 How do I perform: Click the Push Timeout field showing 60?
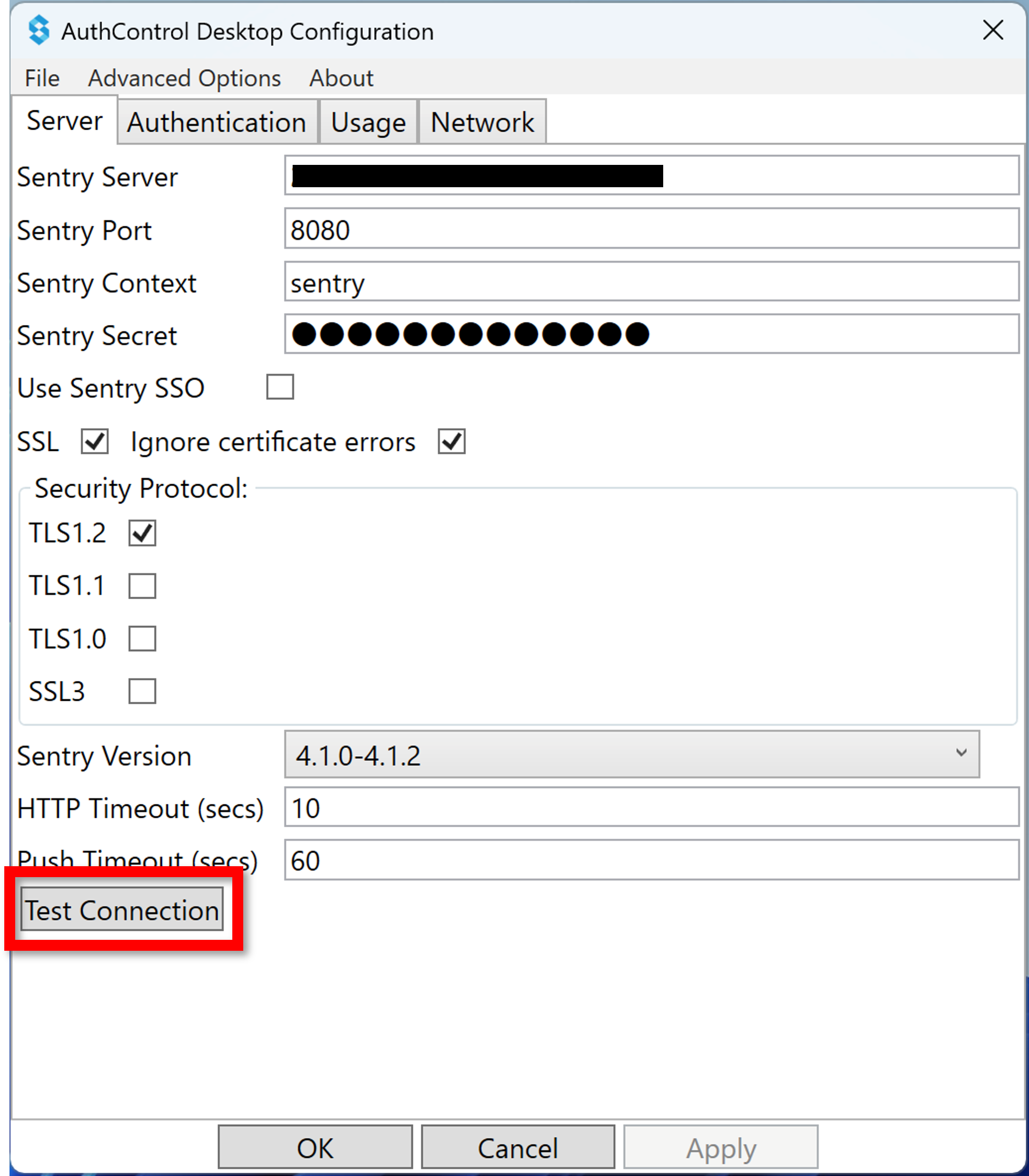[x=652, y=860]
